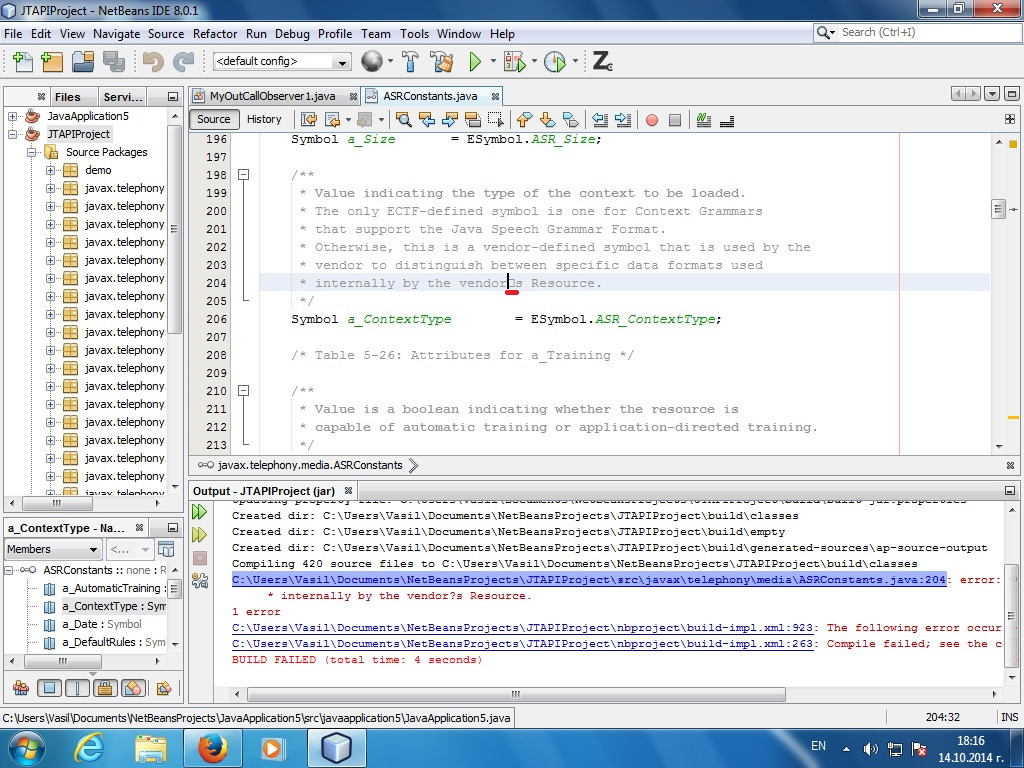Open build-impl.xml:263 link in output

tap(522, 644)
